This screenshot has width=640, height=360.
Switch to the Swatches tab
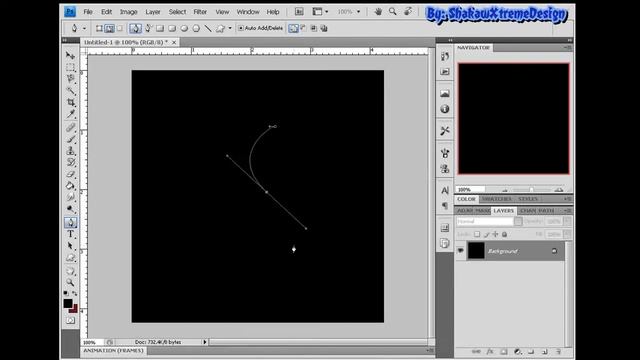[x=496, y=199]
